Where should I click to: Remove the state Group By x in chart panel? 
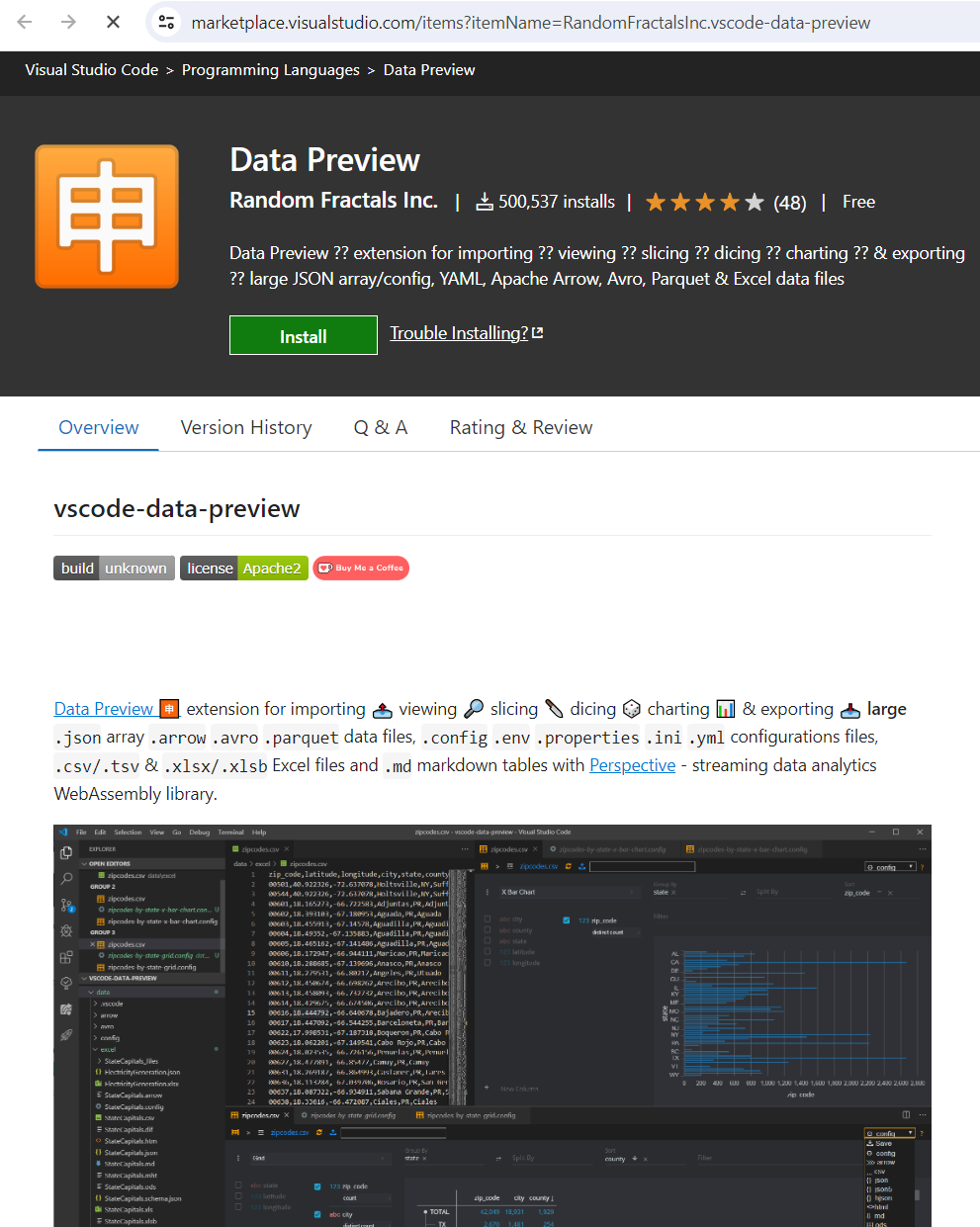(x=673, y=892)
